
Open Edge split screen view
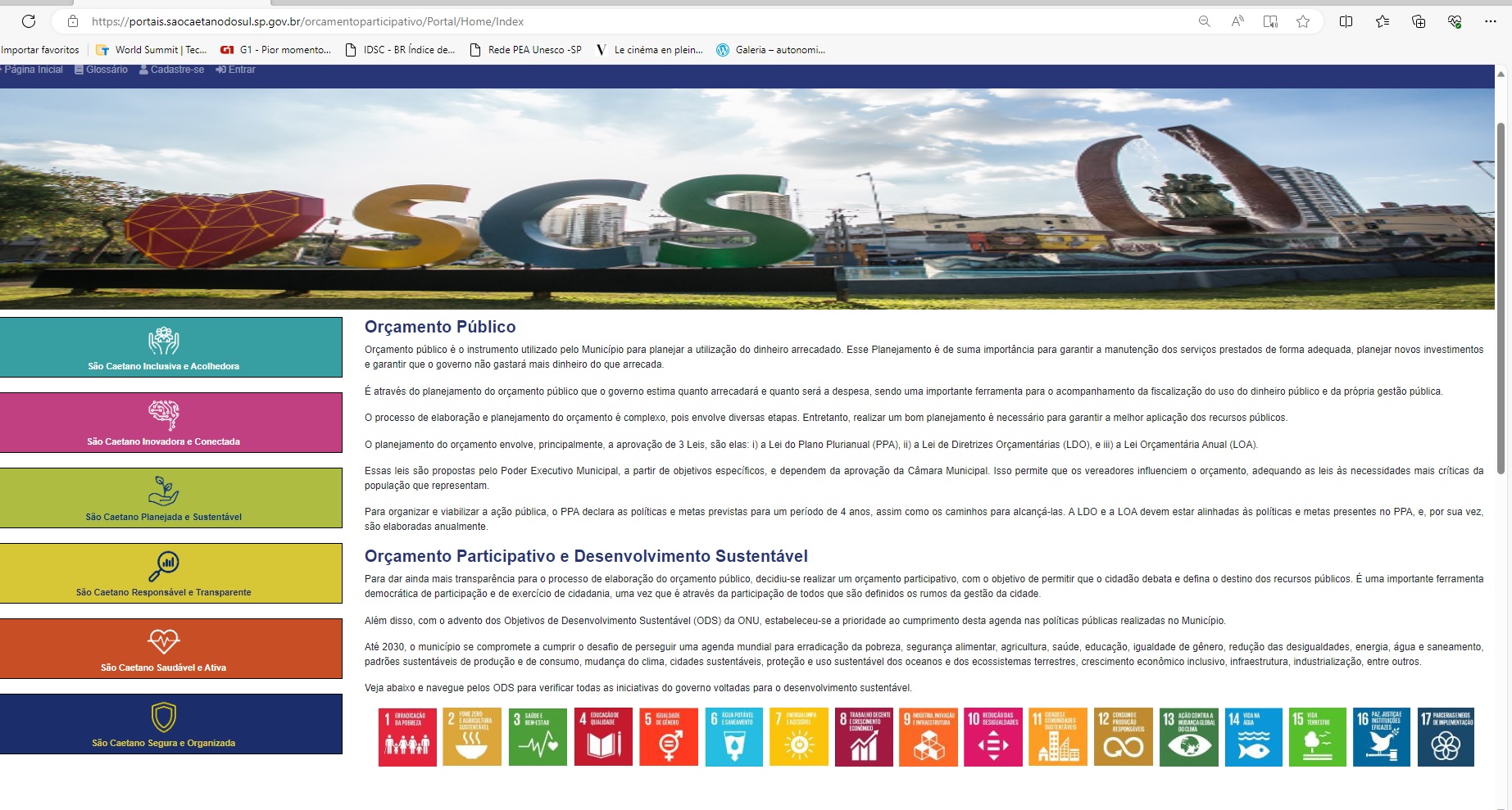1346,22
